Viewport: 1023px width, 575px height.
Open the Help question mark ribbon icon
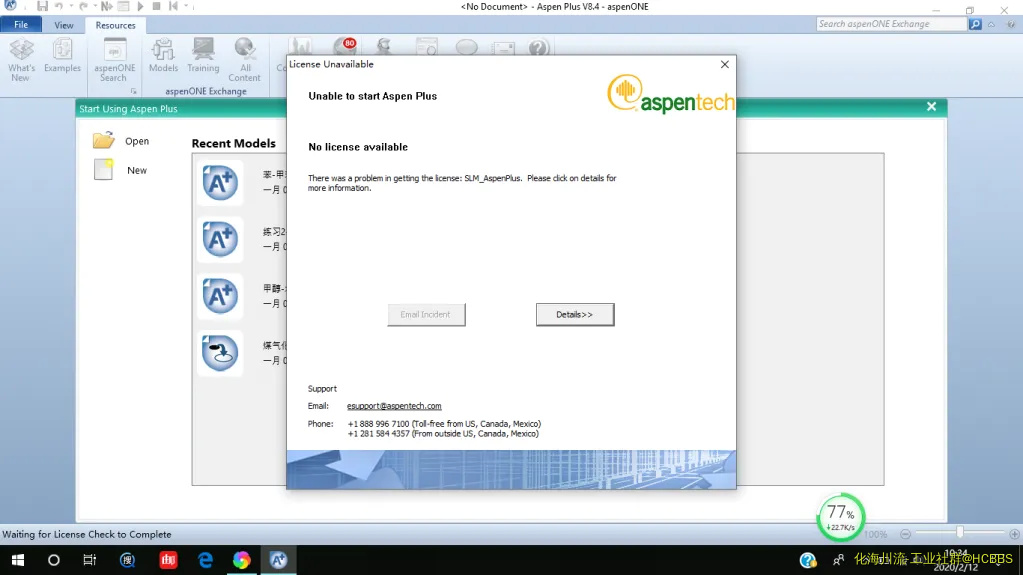538,48
